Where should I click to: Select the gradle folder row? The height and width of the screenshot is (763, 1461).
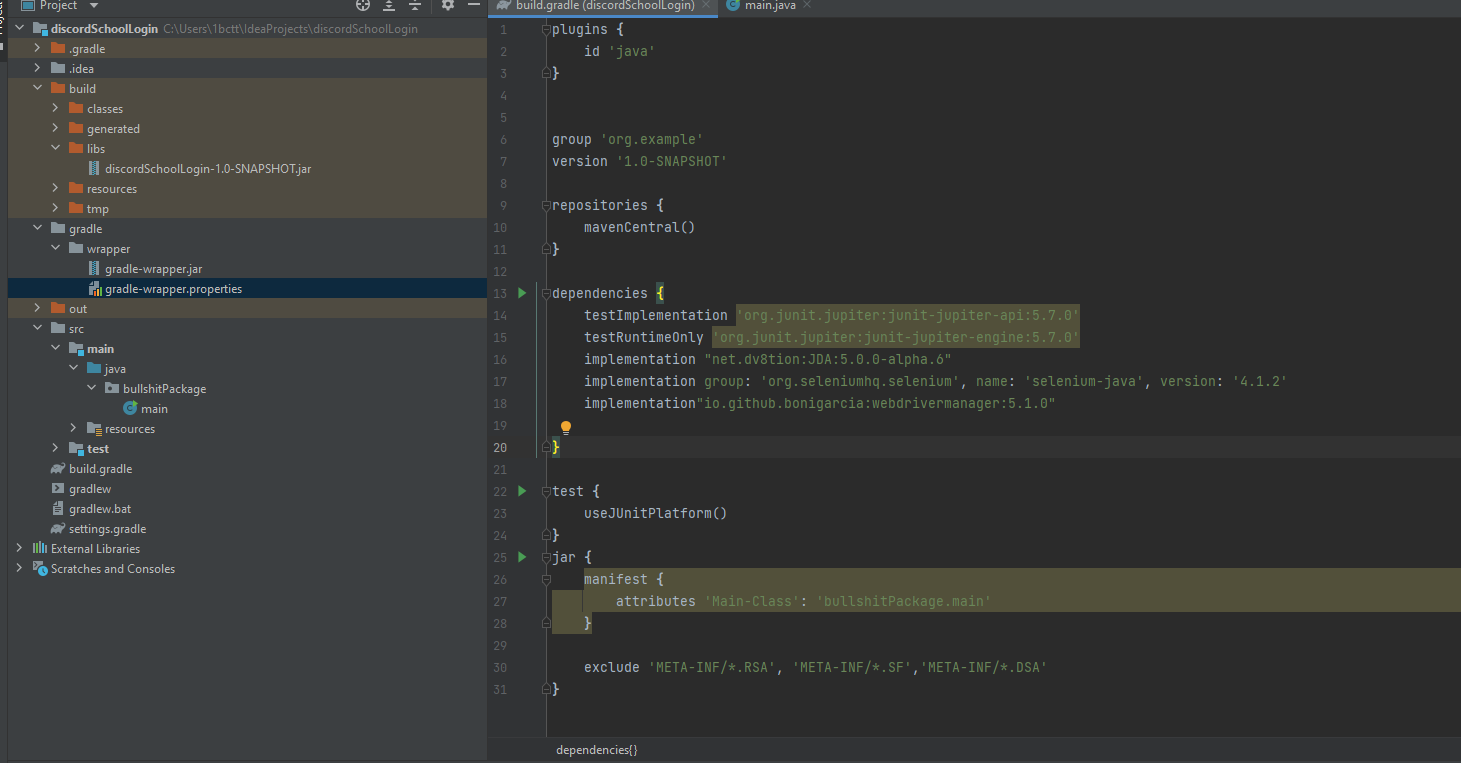click(247, 229)
